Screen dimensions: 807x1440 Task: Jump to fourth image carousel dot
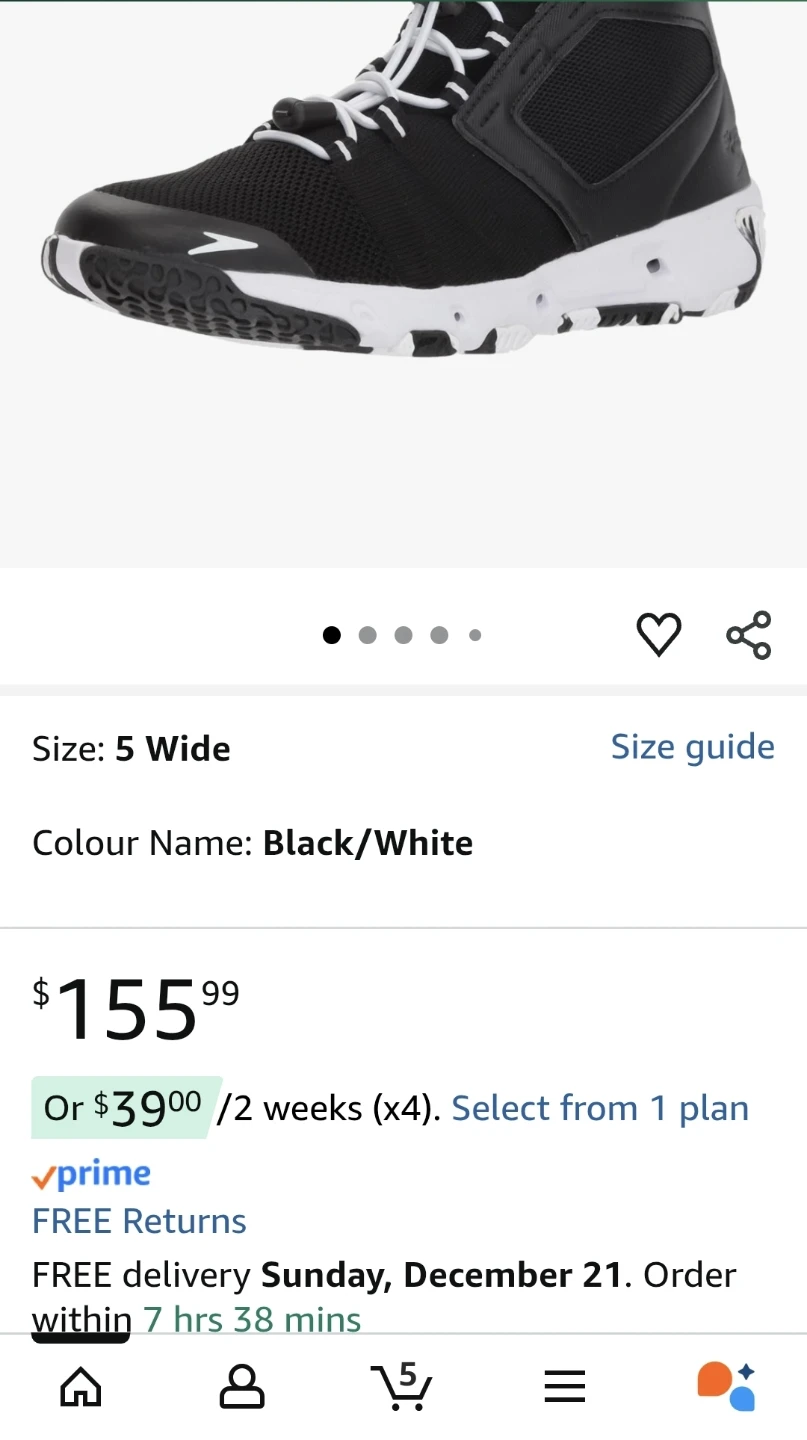click(x=439, y=635)
